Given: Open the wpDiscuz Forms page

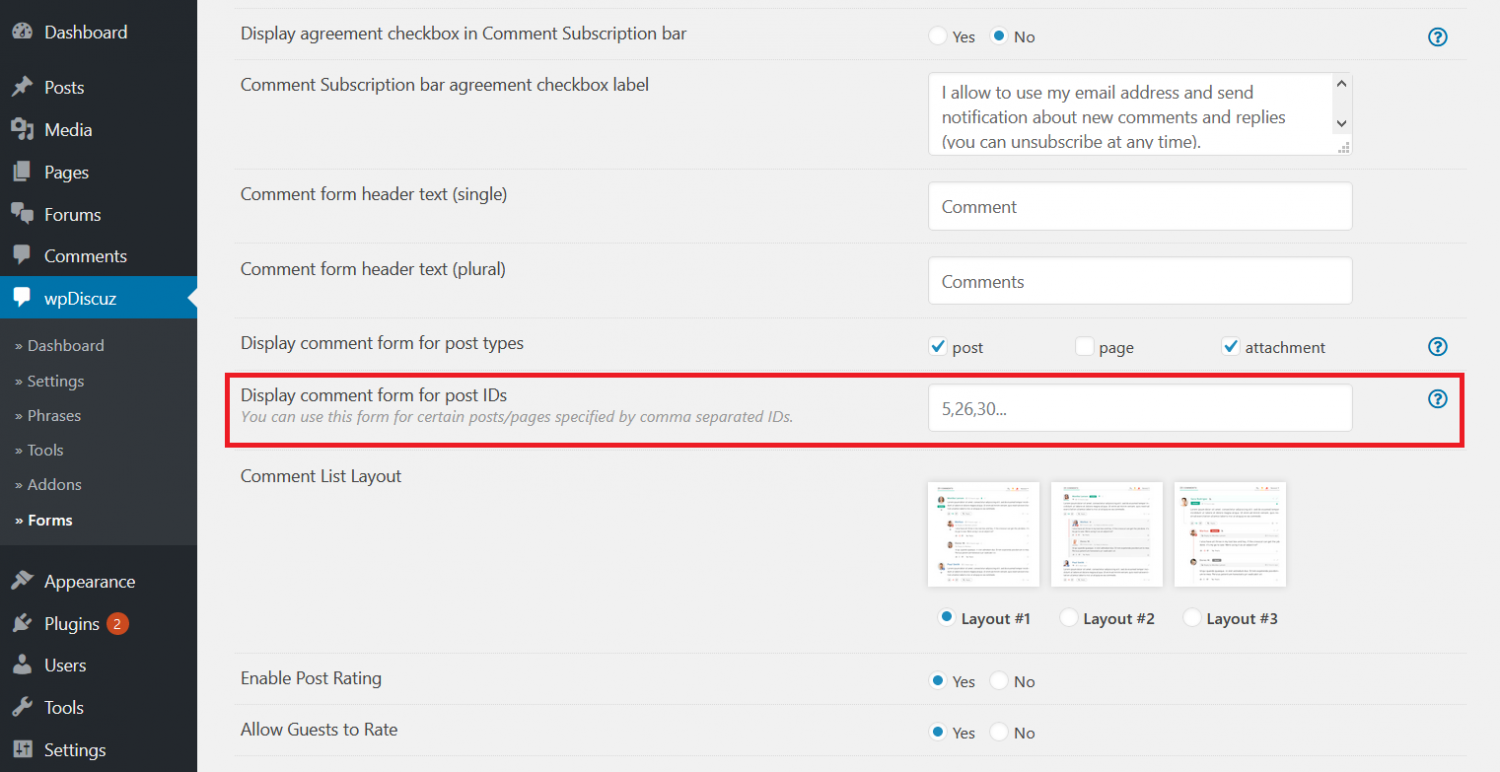Looking at the screenshot, I should pos(47,519).
